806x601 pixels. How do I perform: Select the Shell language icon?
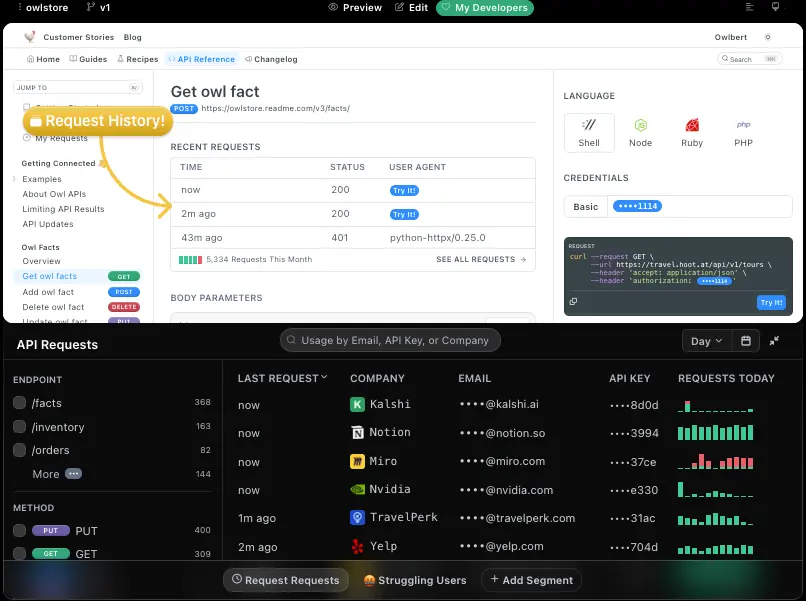(589, 133)
